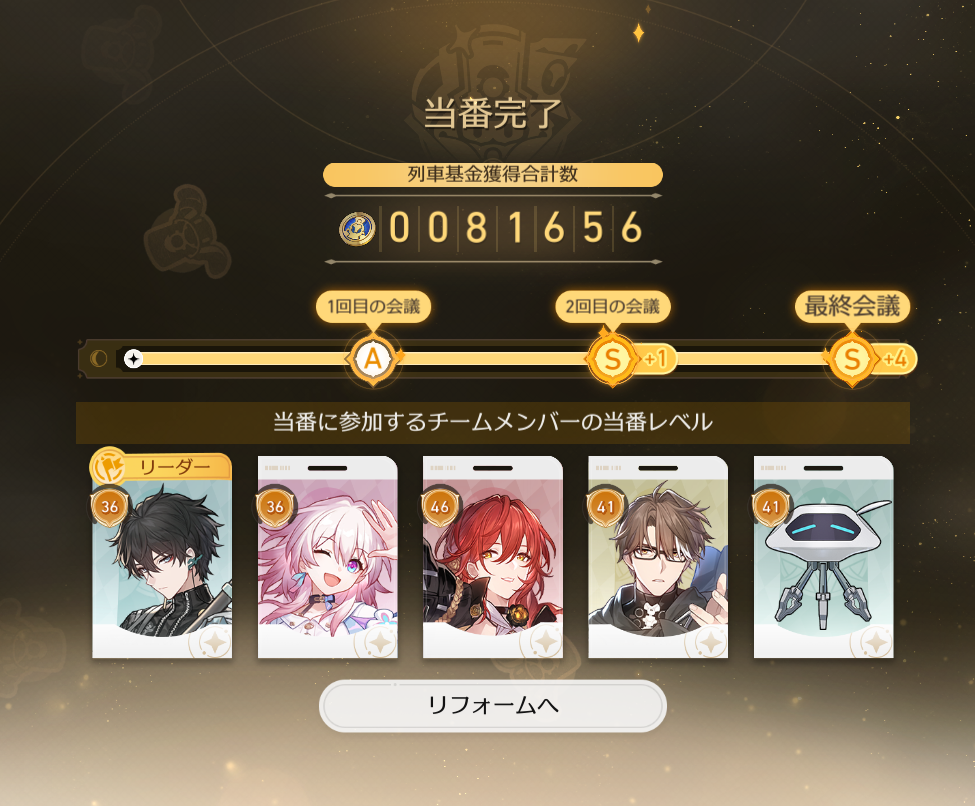The image size is (975, 806).
Task: Click the level 41 badge on robot card
Action: 770,507
